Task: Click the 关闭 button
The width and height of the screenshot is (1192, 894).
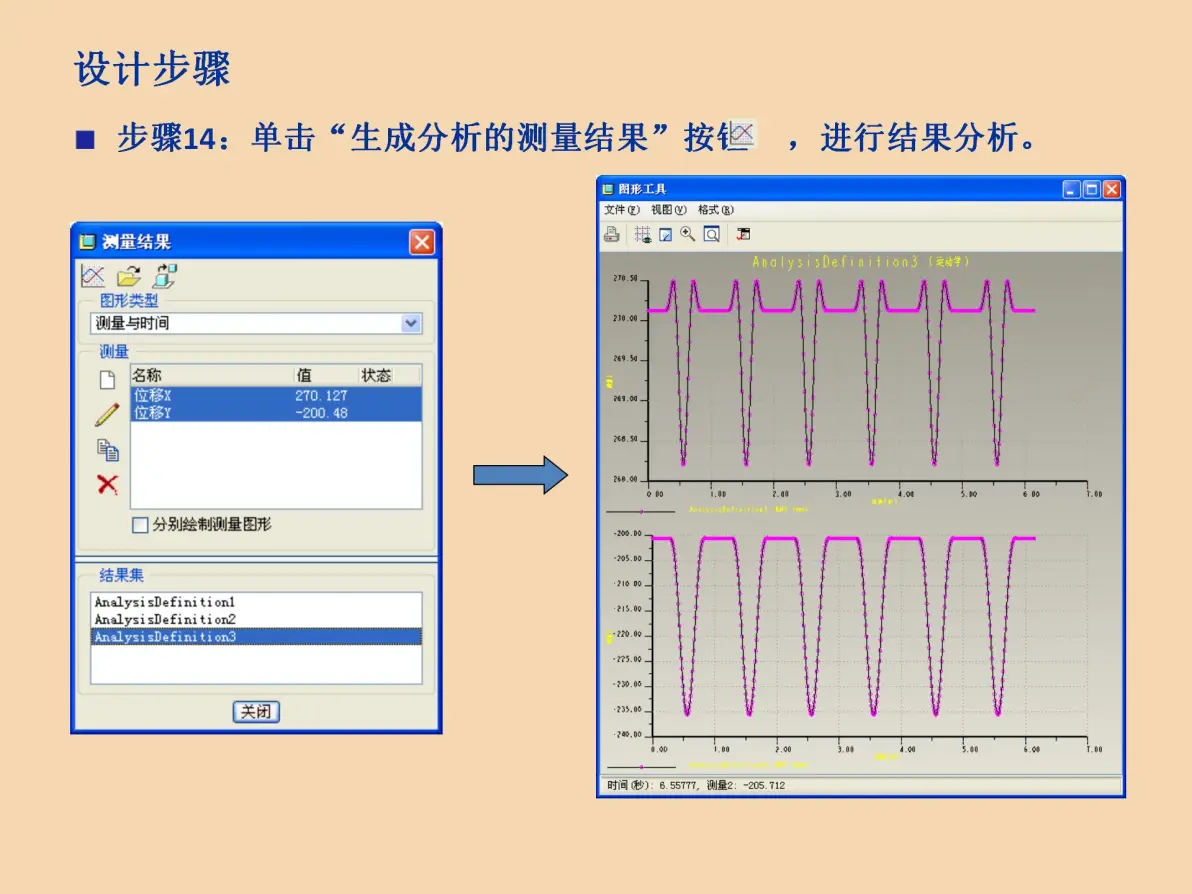Action: click(x=256, y=712)
